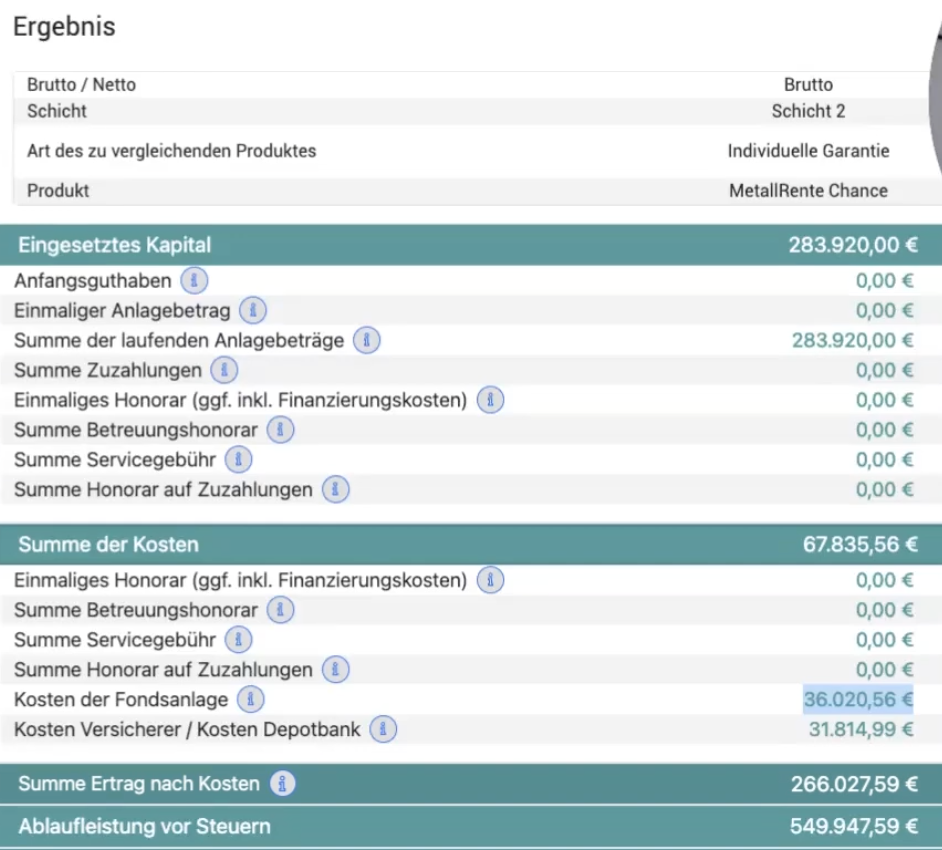Click info icon for Summe Servicegebühr under Eingesetztes Kapital
This screenshot has height=850, width=942.
pos(239,460)
